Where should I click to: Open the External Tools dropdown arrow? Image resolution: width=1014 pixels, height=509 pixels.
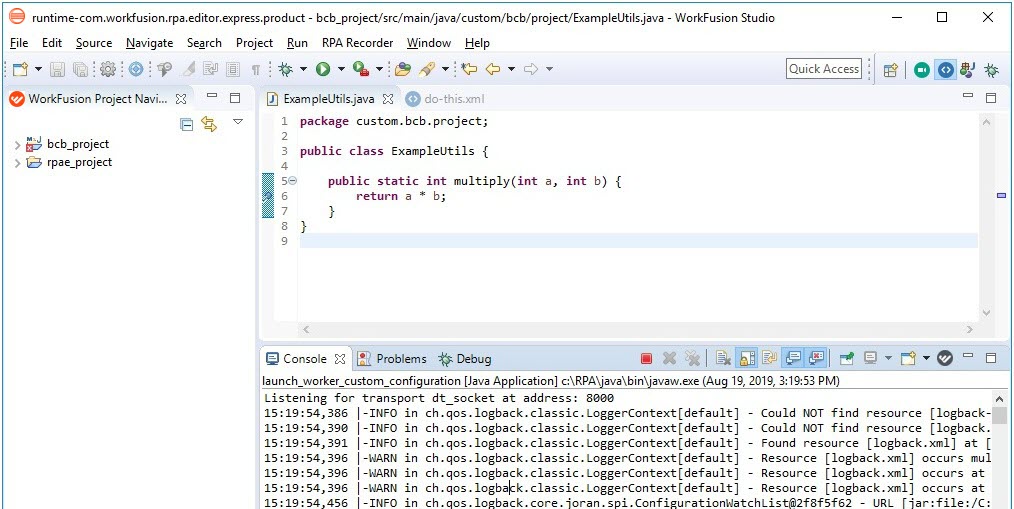pyautogui.click(x=380, y=69)
